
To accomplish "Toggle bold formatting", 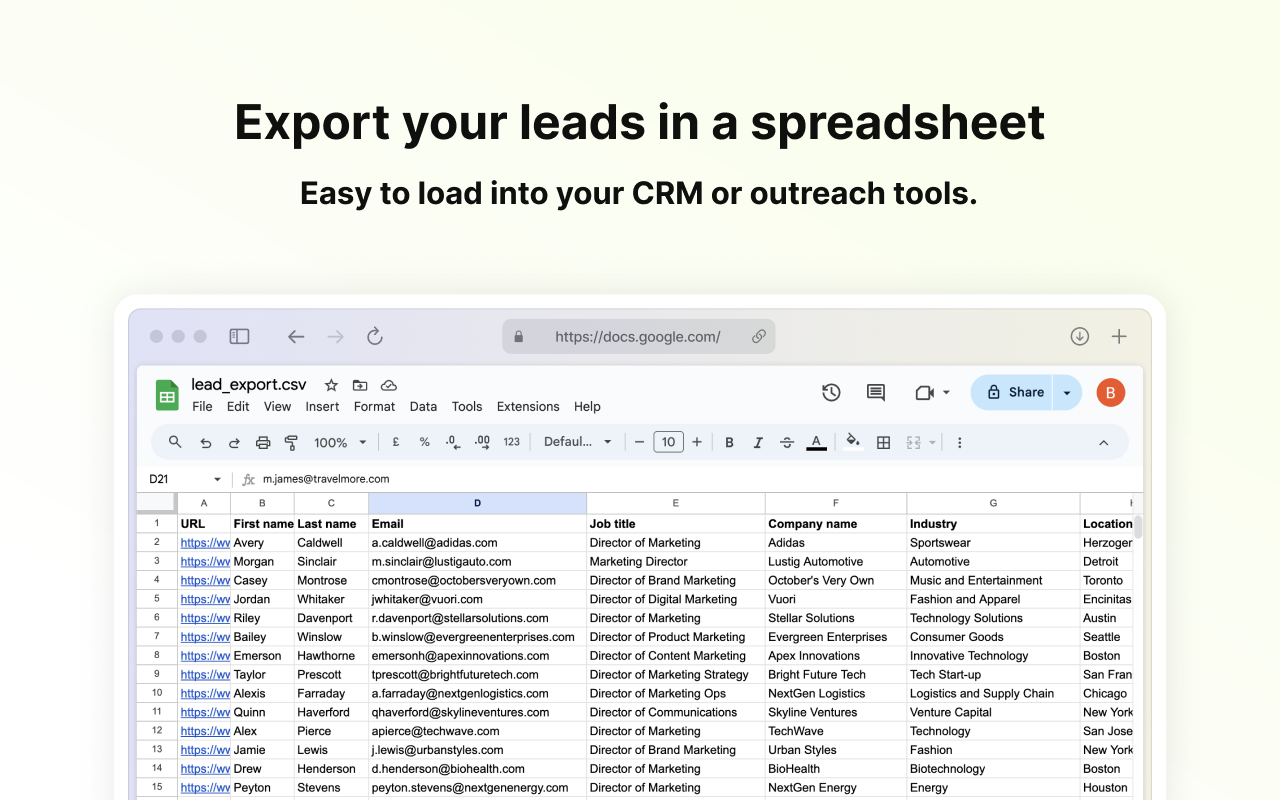I will pyautogui.click(x=729, y=442).
